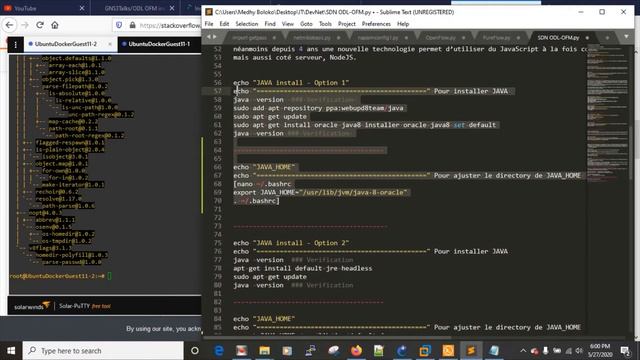
Task: Click the network tray icon
Action: point(568,351)
